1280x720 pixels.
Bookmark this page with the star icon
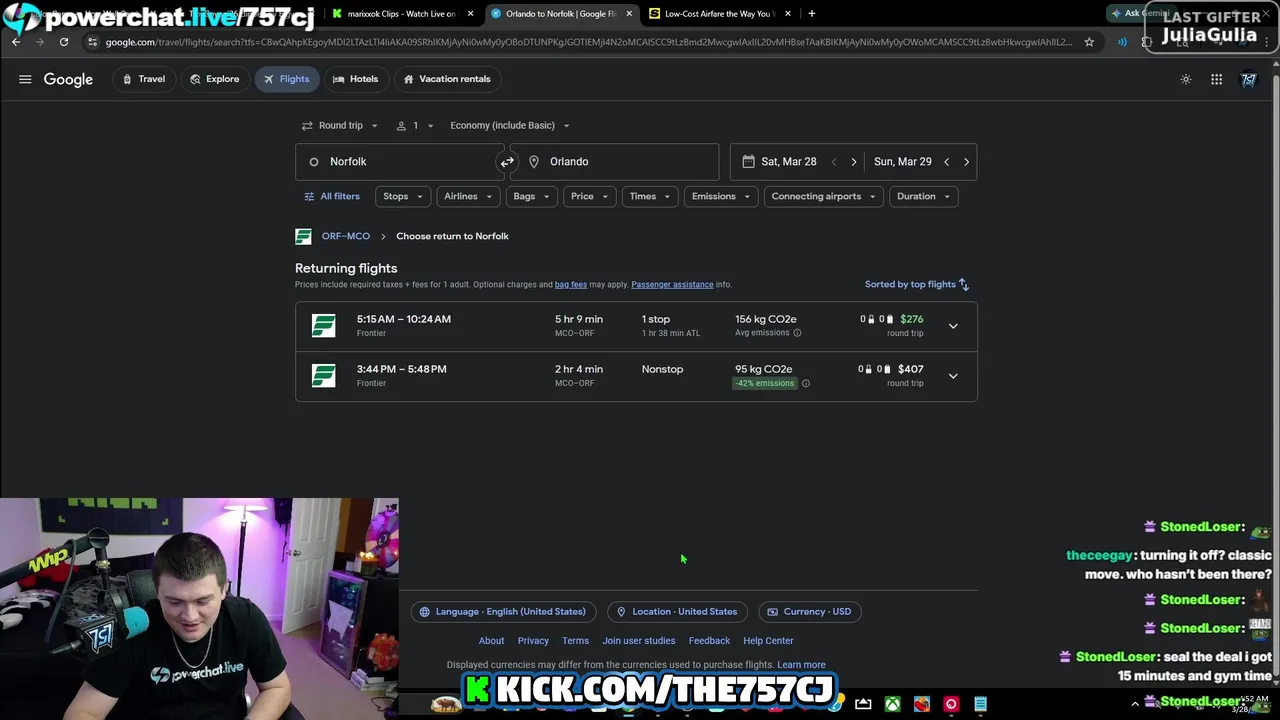tap(1089, 42)
